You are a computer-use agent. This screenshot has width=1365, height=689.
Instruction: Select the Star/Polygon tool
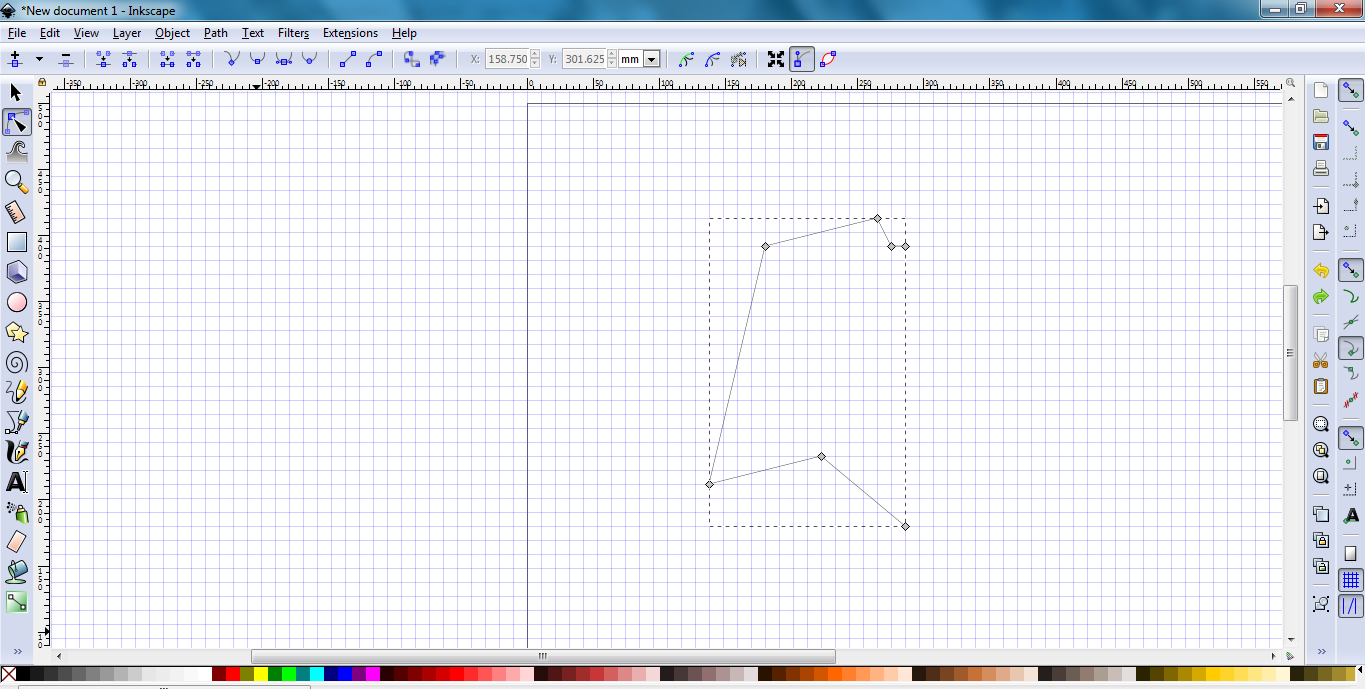click(x=16, y=332)
